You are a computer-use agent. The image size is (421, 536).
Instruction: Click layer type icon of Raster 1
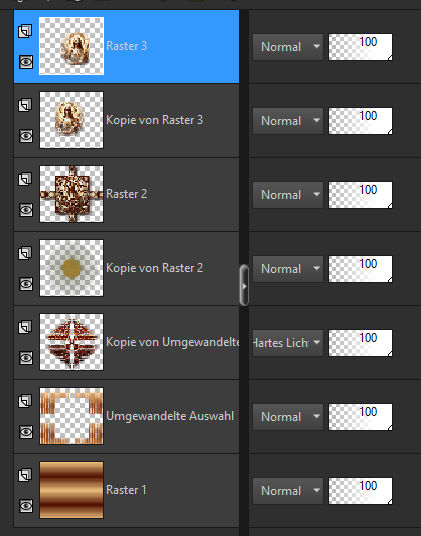coord(25,475)
